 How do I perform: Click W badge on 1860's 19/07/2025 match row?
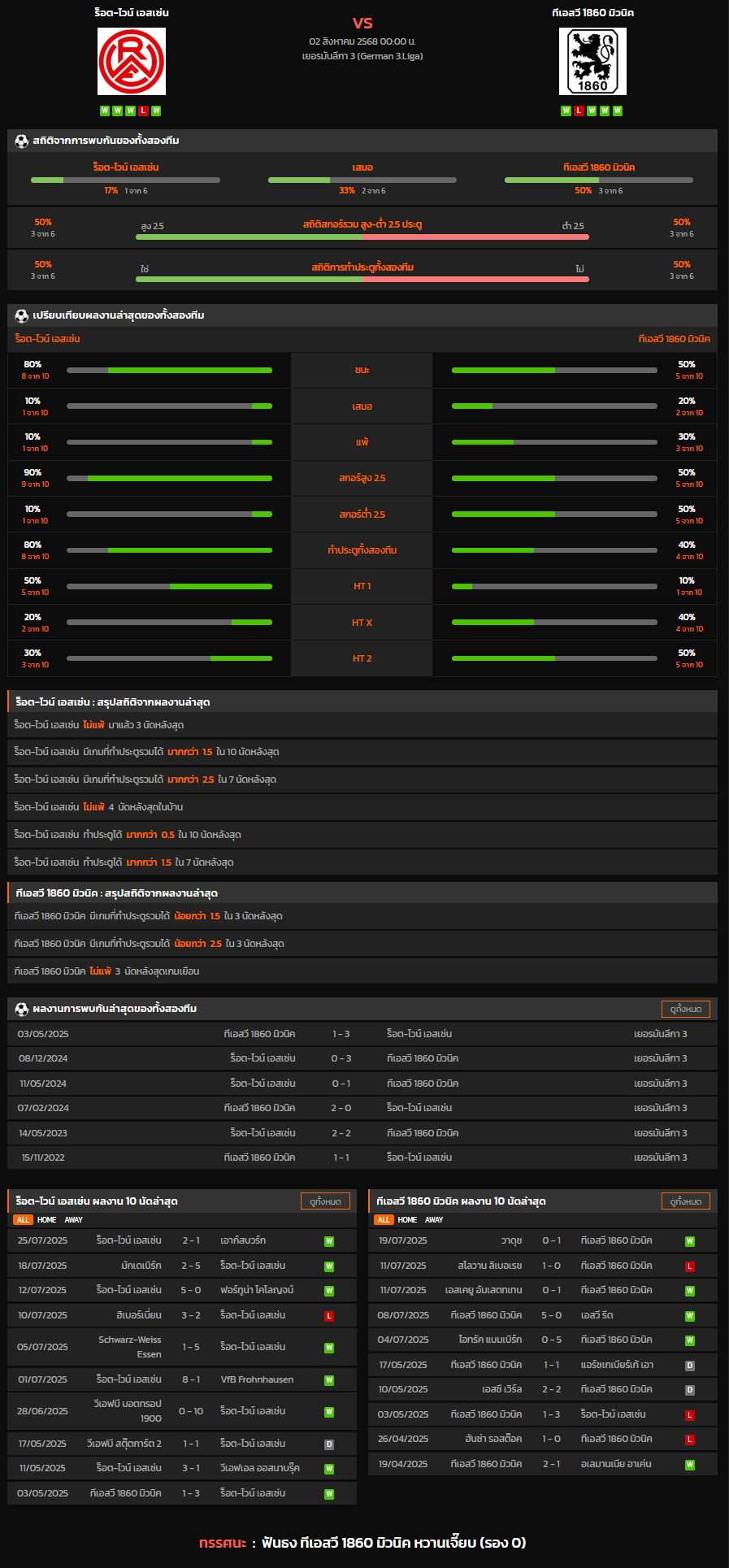690,1241
